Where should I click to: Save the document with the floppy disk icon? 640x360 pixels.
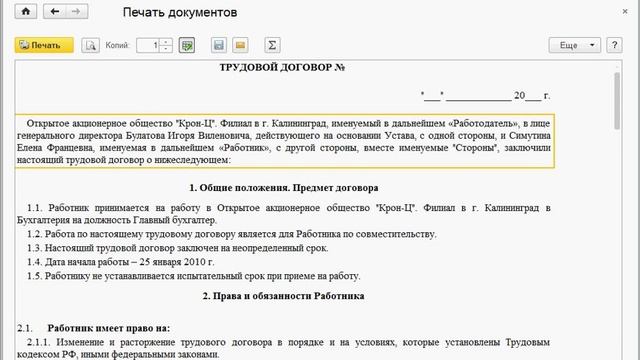click(219, 45)
